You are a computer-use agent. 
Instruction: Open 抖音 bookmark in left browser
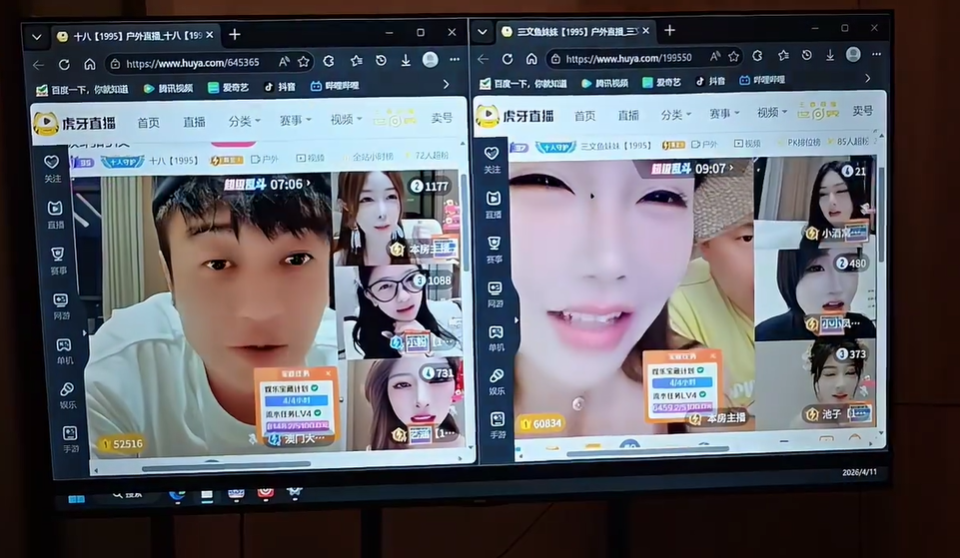click(280, 87)
